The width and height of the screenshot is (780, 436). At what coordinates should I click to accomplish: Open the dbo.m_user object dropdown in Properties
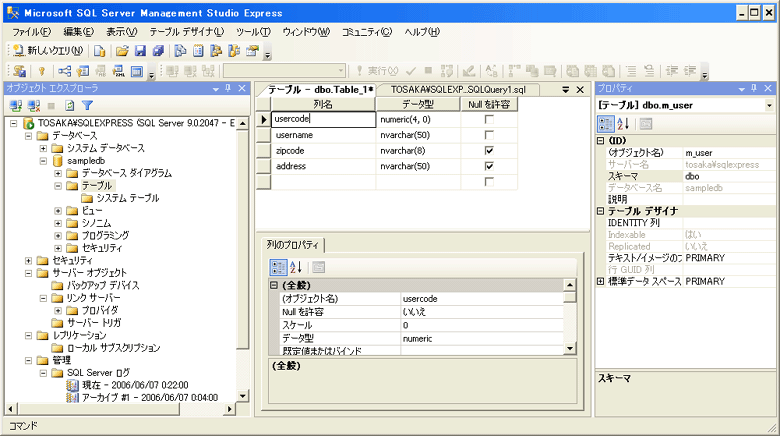pos(769,106)
